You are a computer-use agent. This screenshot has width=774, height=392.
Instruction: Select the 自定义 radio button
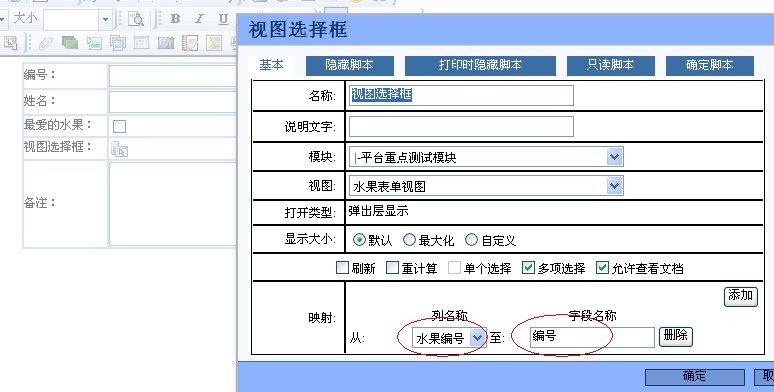coord(471,240)
